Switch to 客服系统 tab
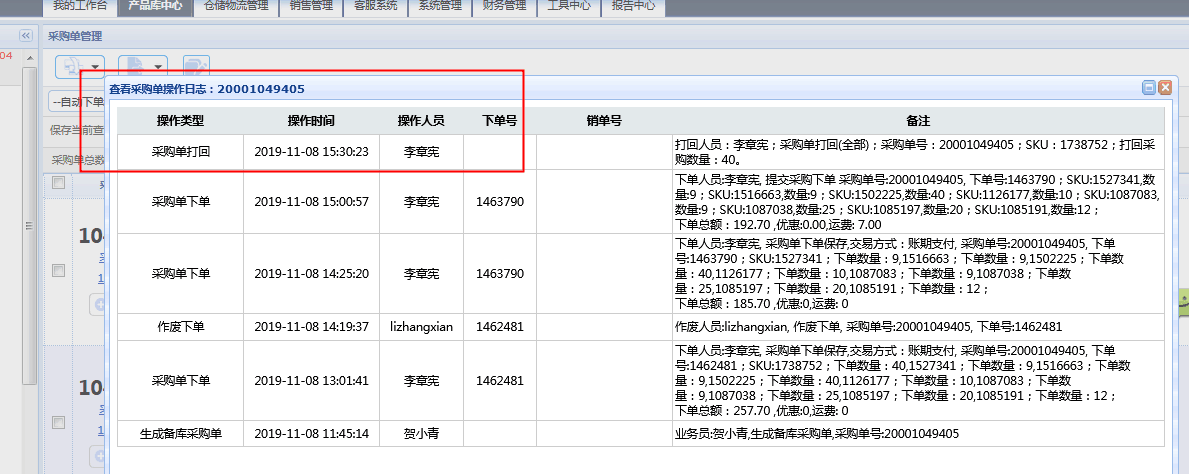Viewport: 1189px width, 474px height. [375, 7]
